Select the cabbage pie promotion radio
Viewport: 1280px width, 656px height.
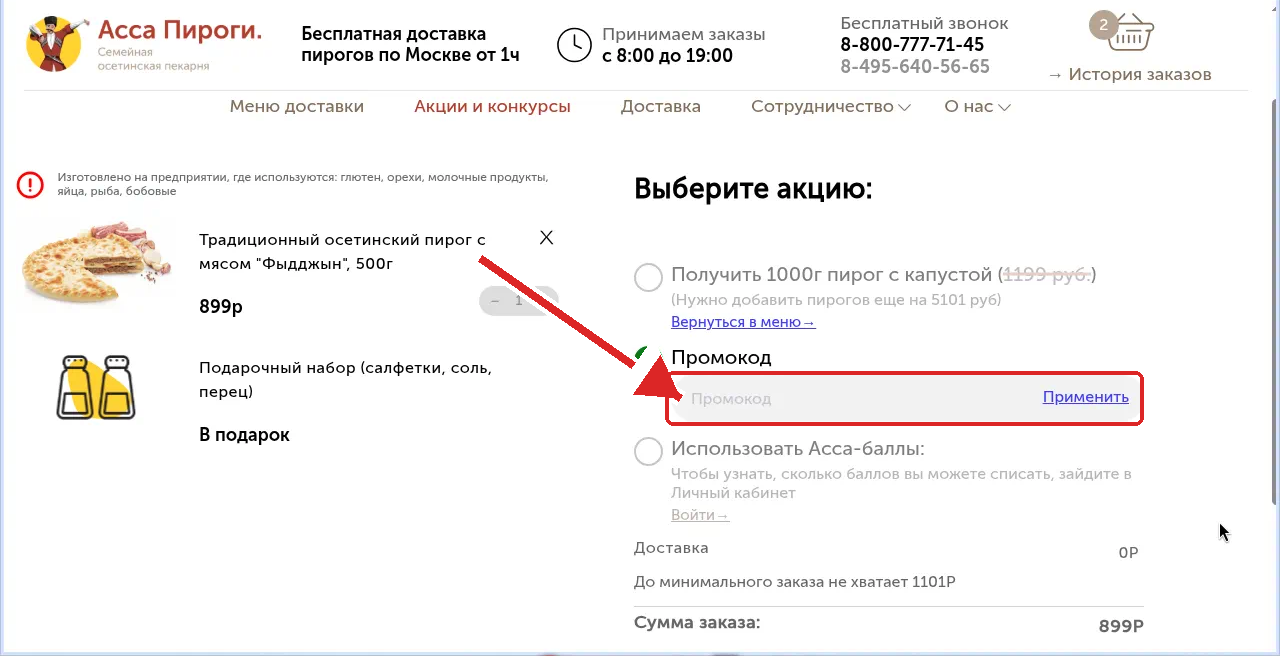(649, 277)
